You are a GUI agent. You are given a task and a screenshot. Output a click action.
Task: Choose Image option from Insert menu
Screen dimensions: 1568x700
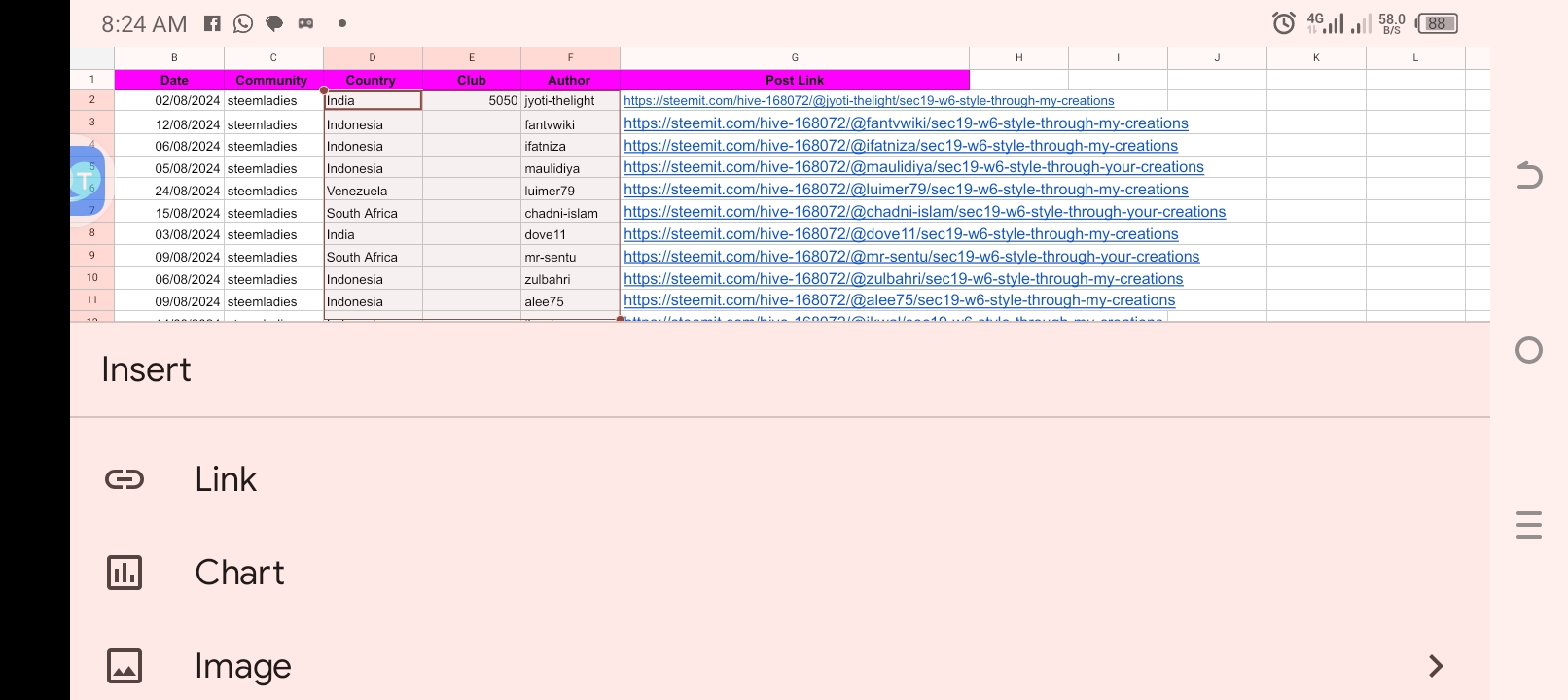coord(780,666)
